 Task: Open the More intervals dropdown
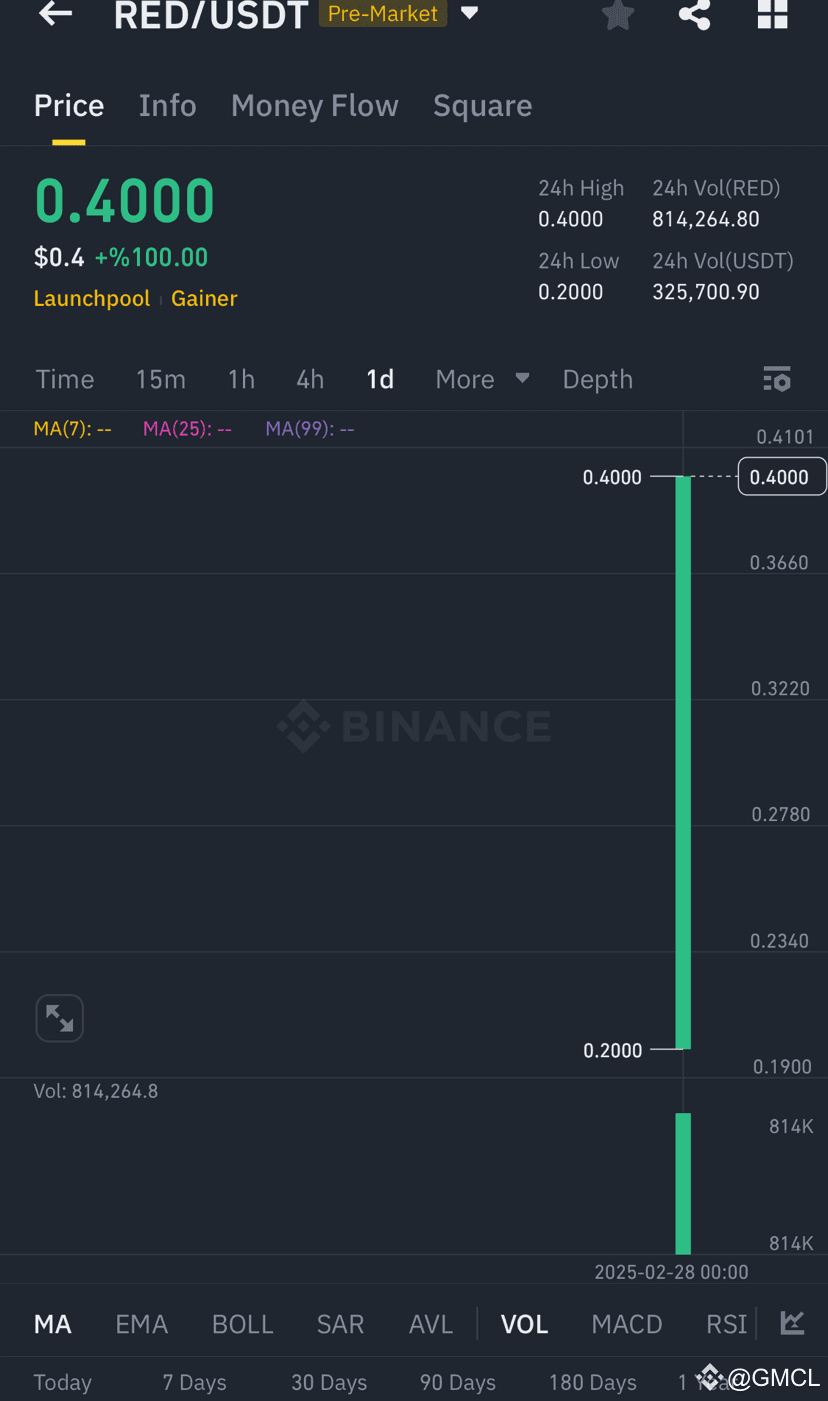click(482, 379)
